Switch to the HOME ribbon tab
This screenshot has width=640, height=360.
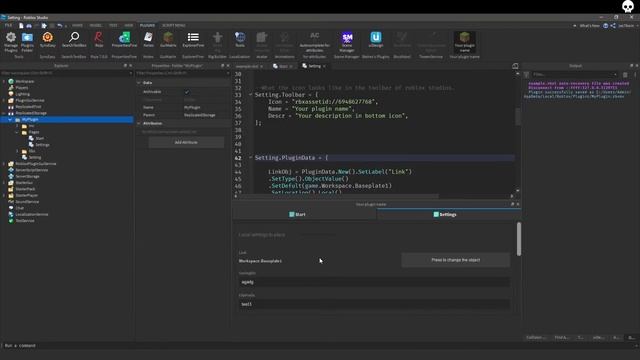point(77,25)
